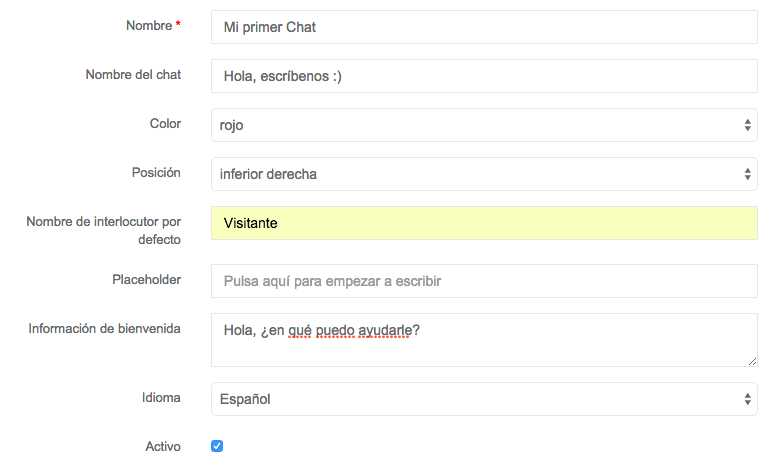Click the Nombre del chat label
The width and height of the screenshot is (777, 464).
133,74
